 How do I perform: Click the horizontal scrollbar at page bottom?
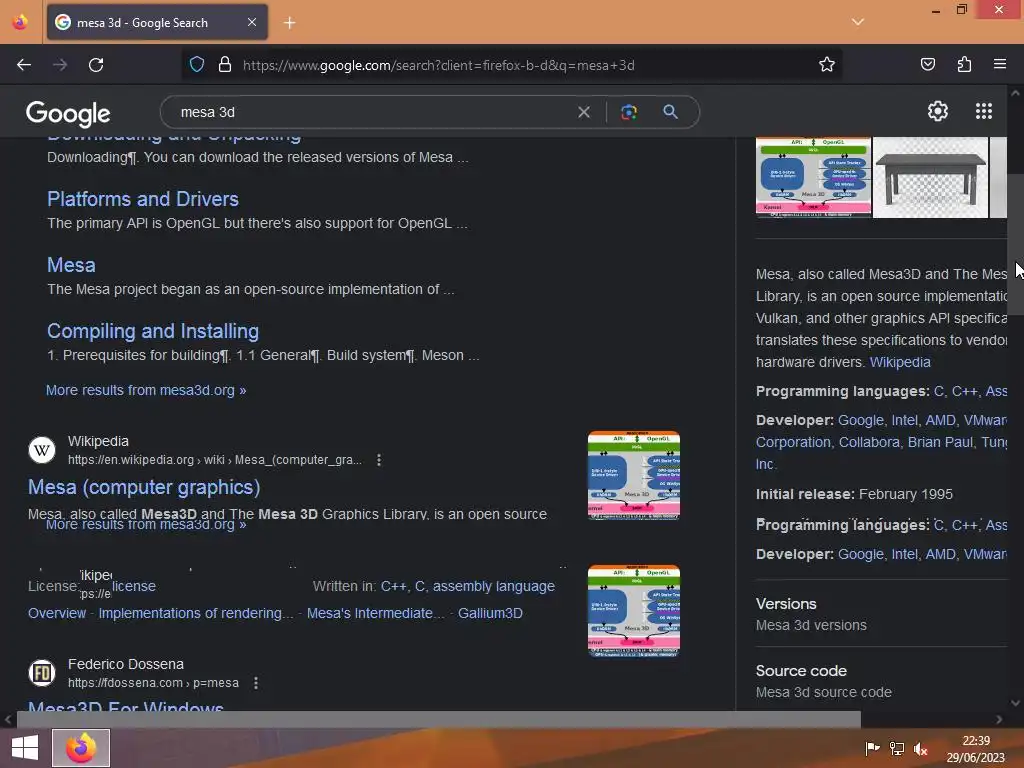(x=438, y=719)
